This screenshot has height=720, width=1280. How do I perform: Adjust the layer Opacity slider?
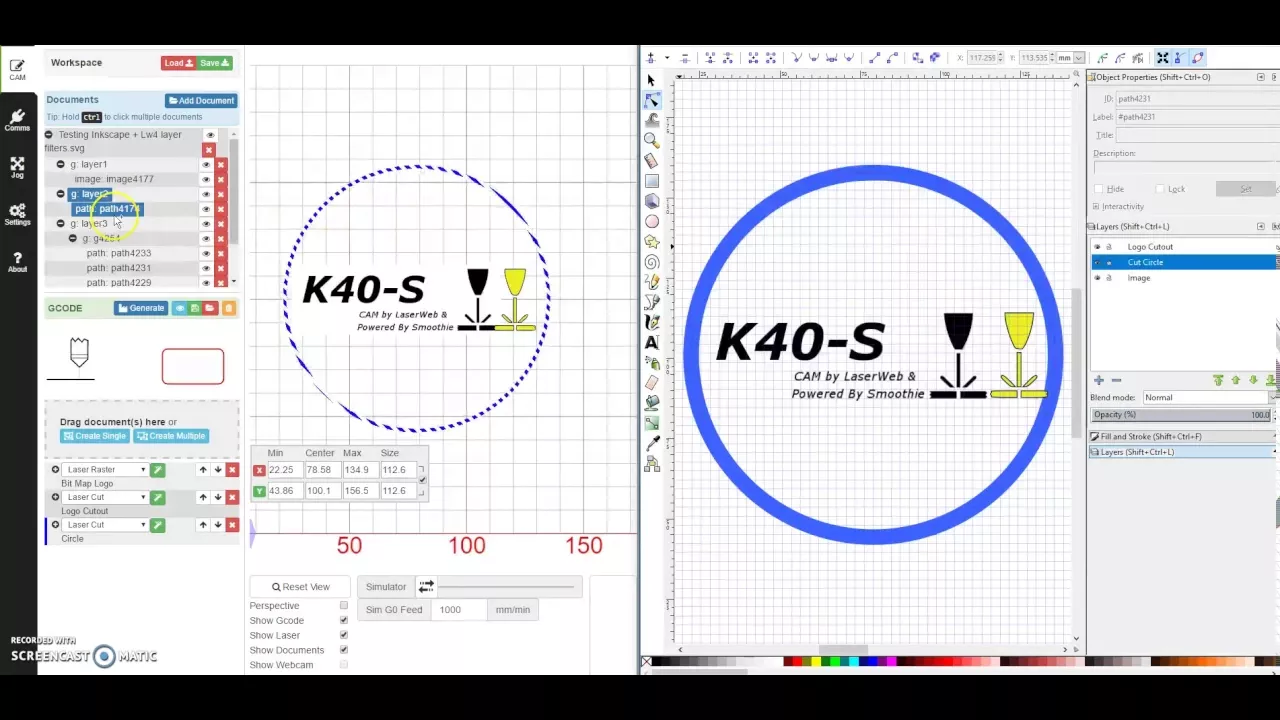[x=1180, y=415]
